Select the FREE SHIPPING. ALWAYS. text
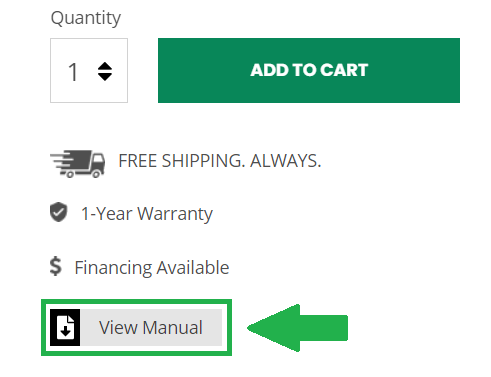Screen dimensions: 491x377 coord(220,161)
